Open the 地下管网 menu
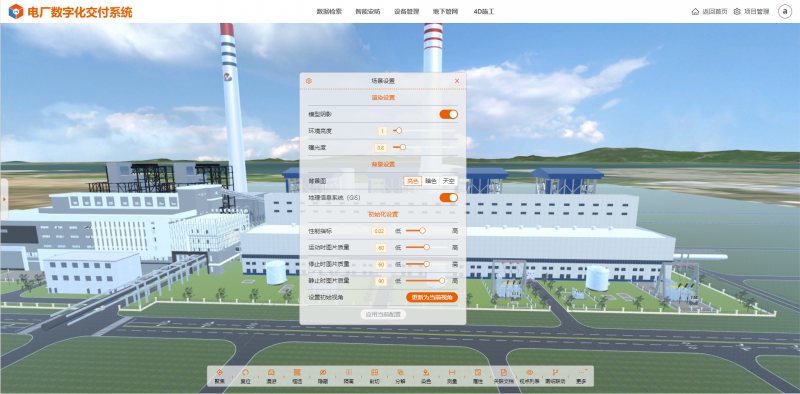The height and width of the screenshot is (394, 800). click(x=445, y=11)
